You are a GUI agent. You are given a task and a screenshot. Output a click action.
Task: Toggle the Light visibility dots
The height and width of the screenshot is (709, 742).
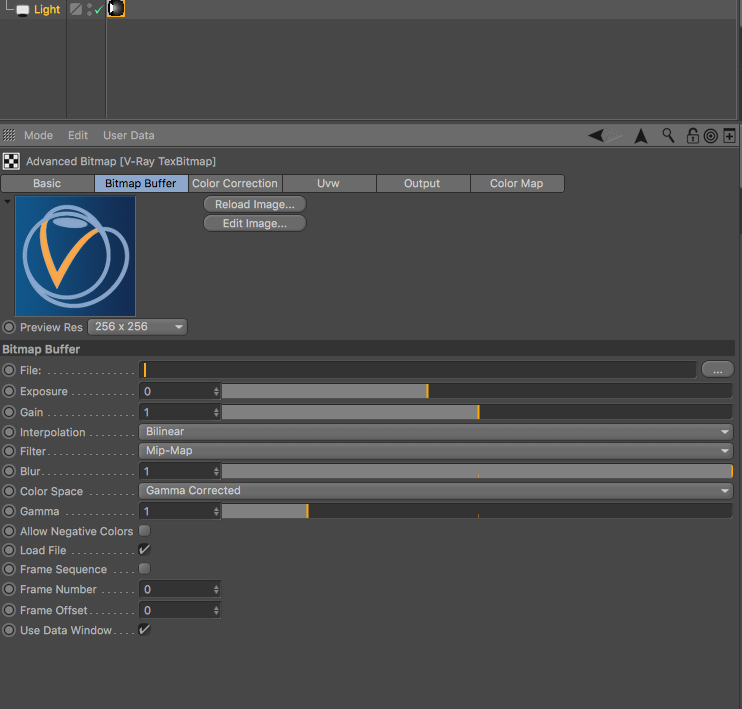[89, 9]
